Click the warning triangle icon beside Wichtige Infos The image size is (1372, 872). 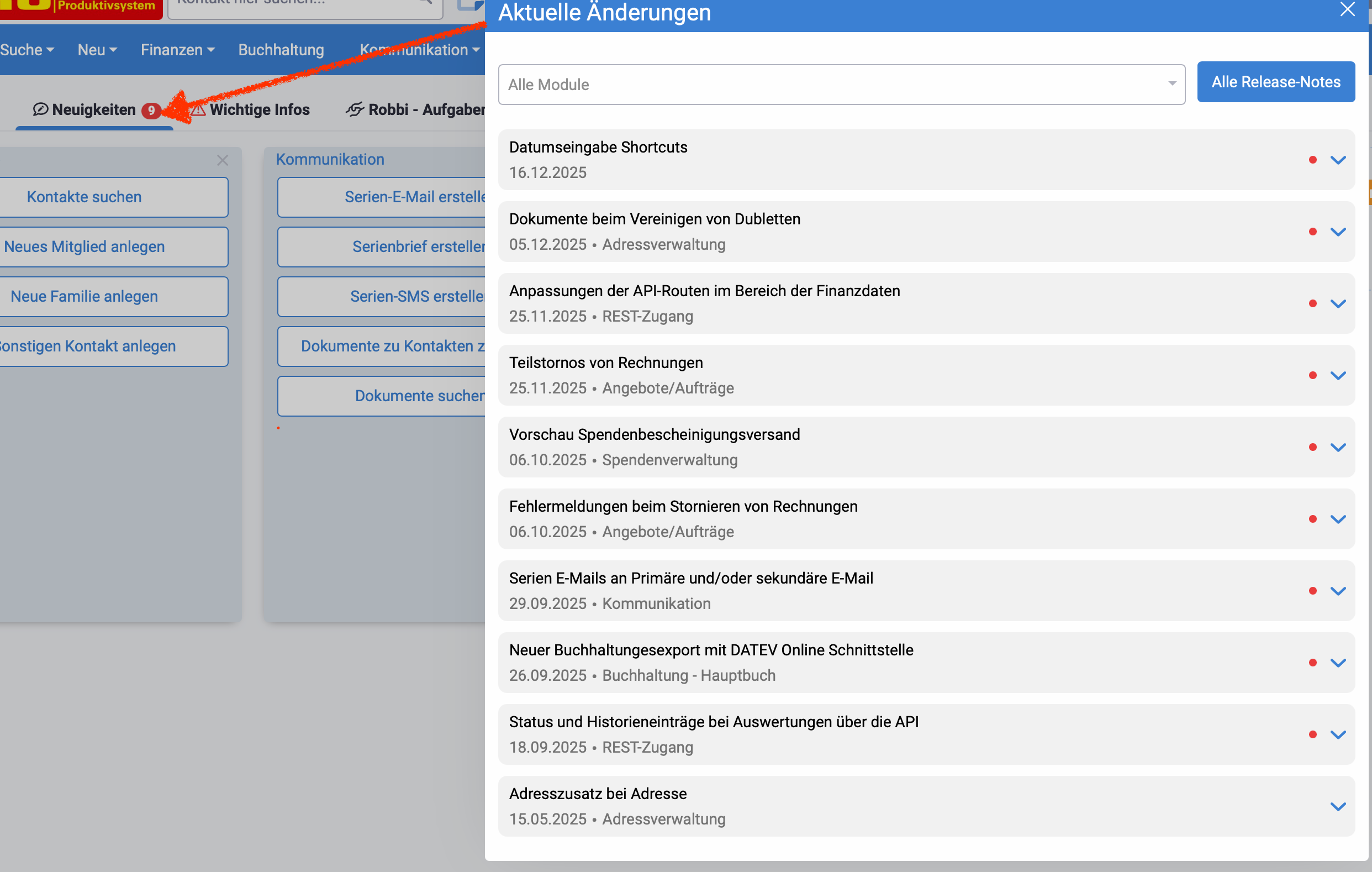(x=198, y=109)
